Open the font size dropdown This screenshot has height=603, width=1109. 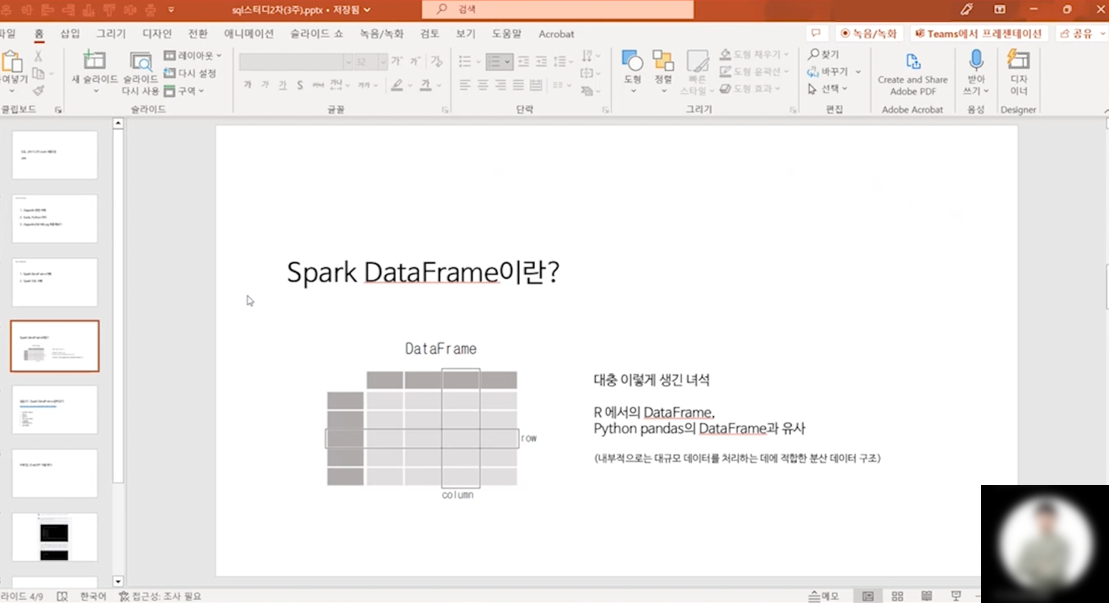383,62
